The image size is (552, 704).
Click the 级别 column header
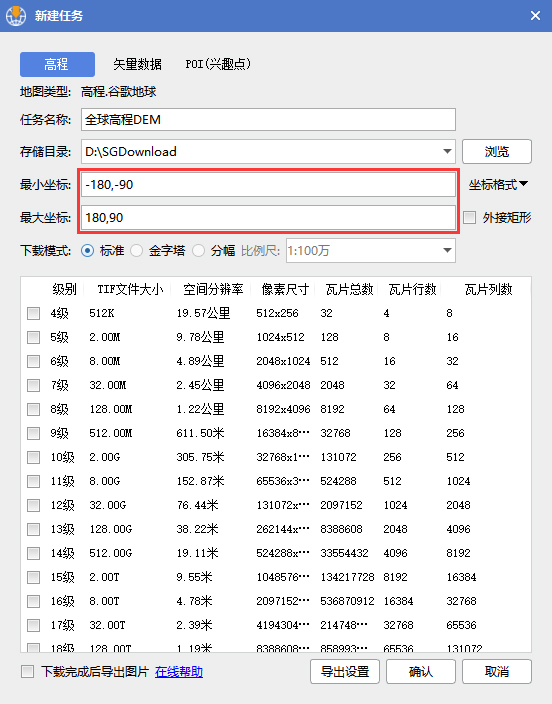tap(64, 289)
